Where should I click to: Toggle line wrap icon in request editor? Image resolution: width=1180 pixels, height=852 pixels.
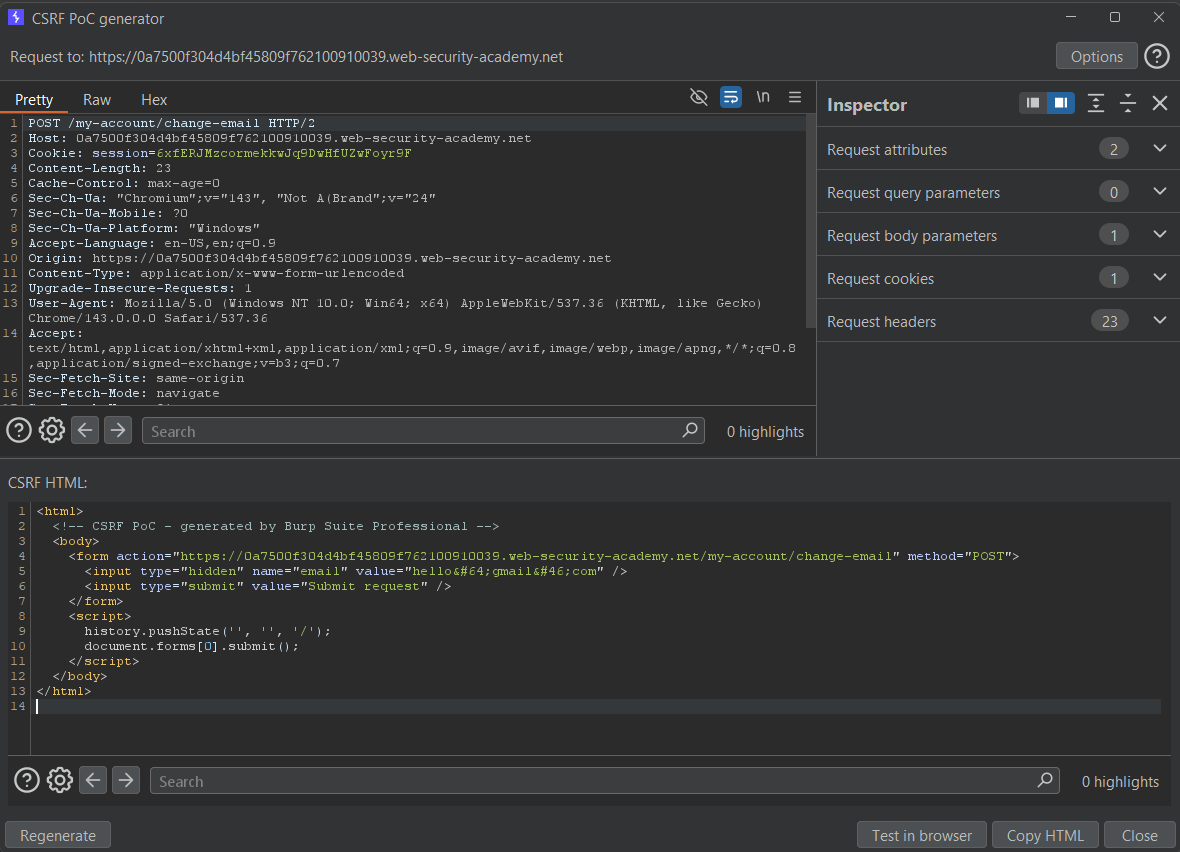point(731,97)
